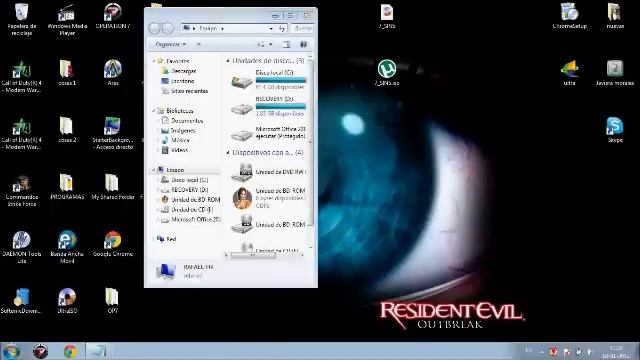Select the cosas 1 folder on desktop
Screen dimensions: 640x360
[67, 72]
